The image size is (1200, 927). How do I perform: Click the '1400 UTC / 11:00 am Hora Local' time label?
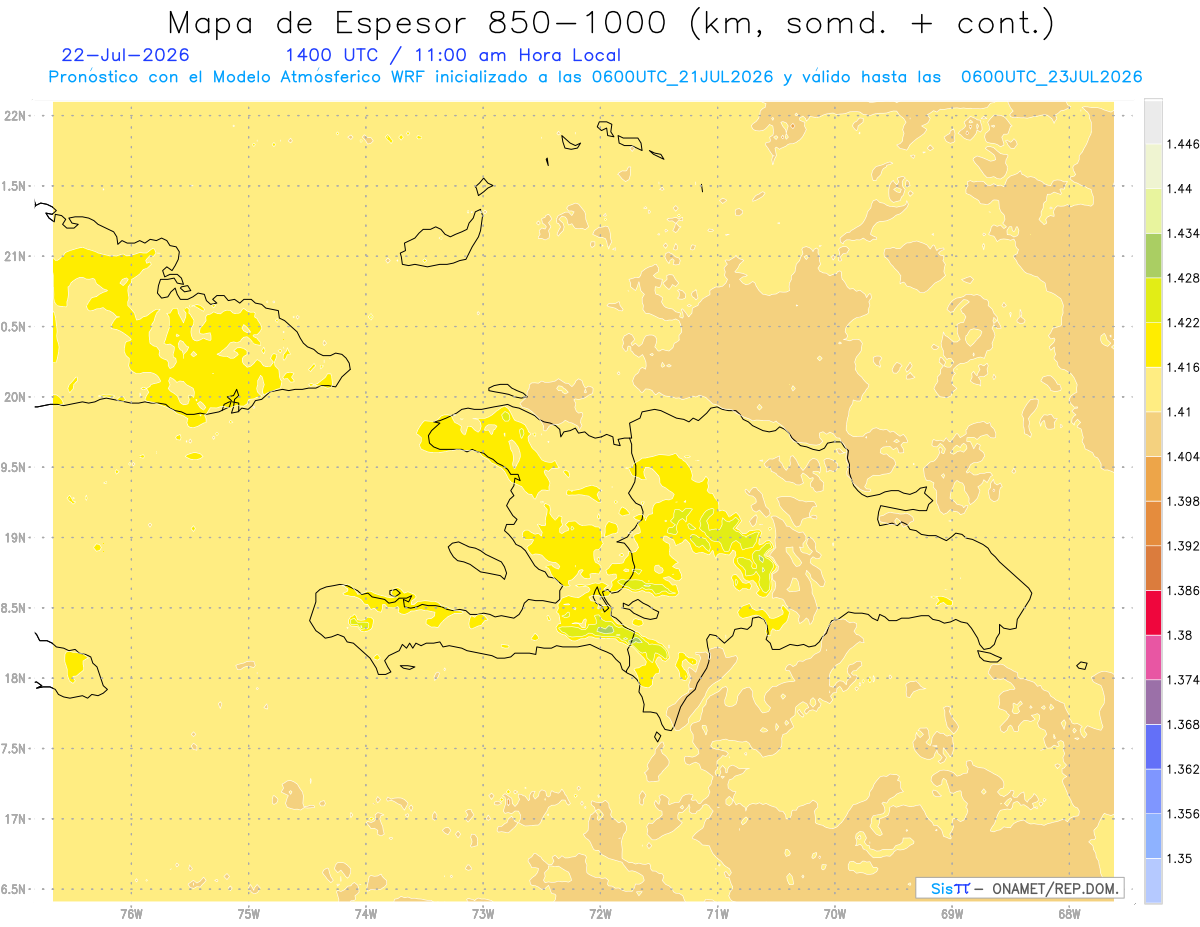(x=453, y=56)
